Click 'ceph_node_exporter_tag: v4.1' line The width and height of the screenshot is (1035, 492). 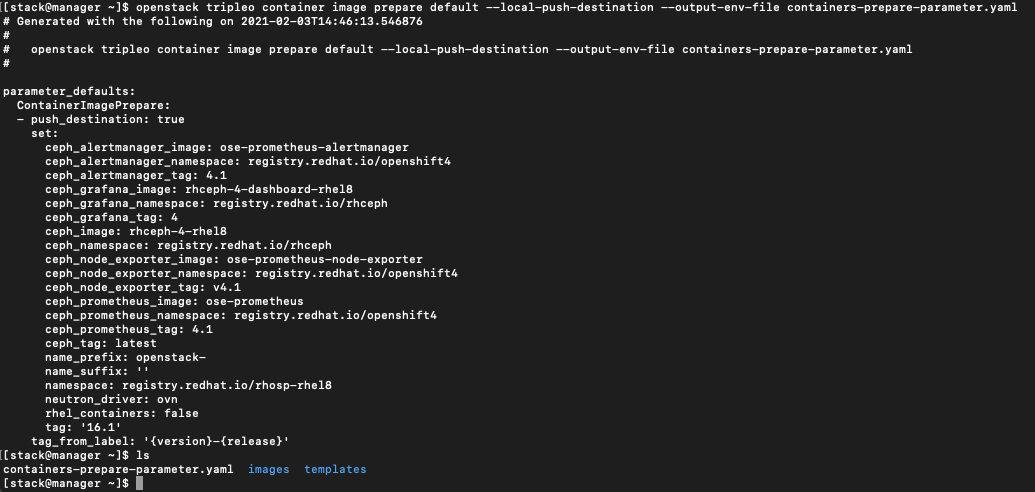point(143,287)
